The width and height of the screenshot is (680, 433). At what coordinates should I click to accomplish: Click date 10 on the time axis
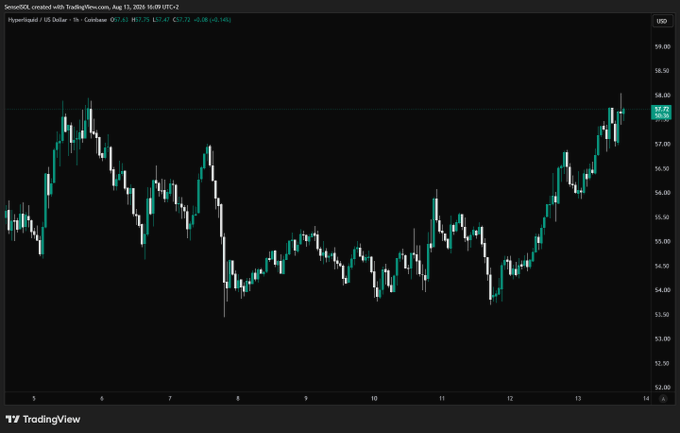coord(374,398)
